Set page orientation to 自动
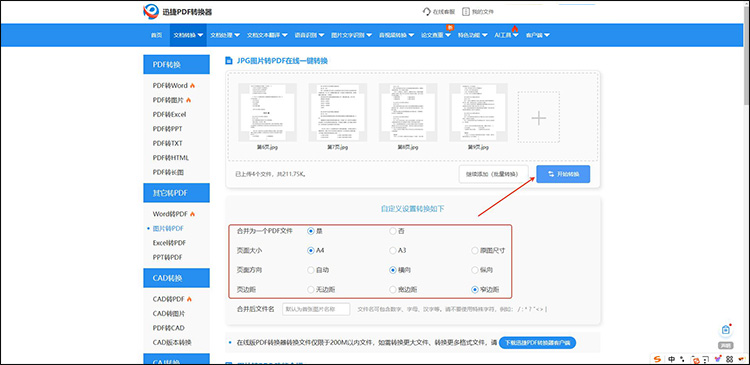This screenshot has width=750, height=365. pyautogui.click(x=311, y=270)
